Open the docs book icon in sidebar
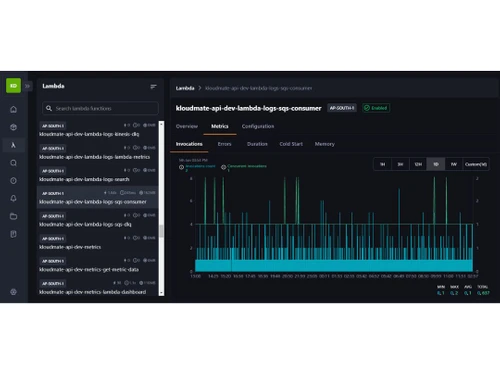Viewport: 500px width, 375px height. point(13,234)
